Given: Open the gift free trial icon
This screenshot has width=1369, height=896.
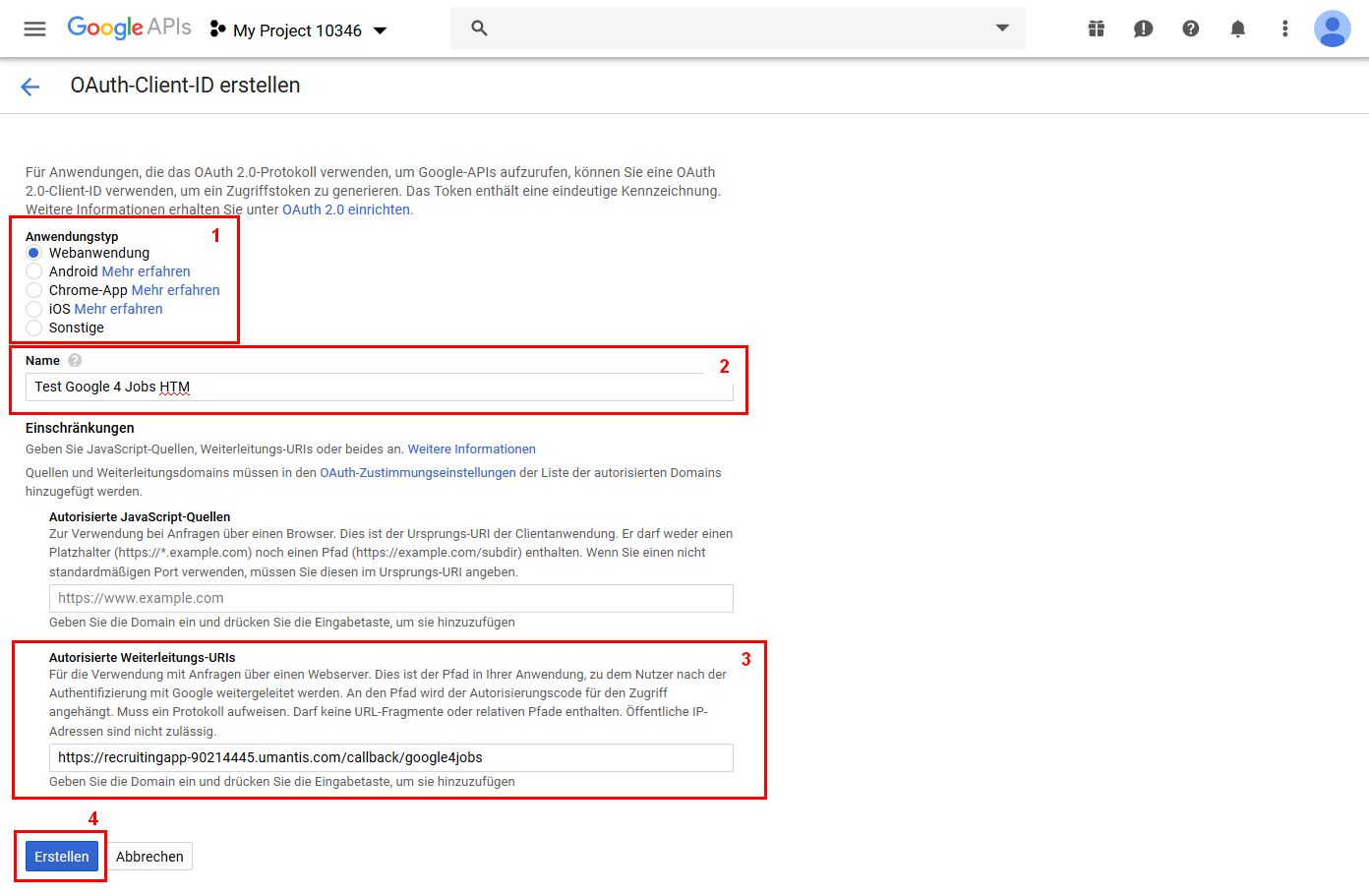Looking at the screenshot, I should 1096,29.
